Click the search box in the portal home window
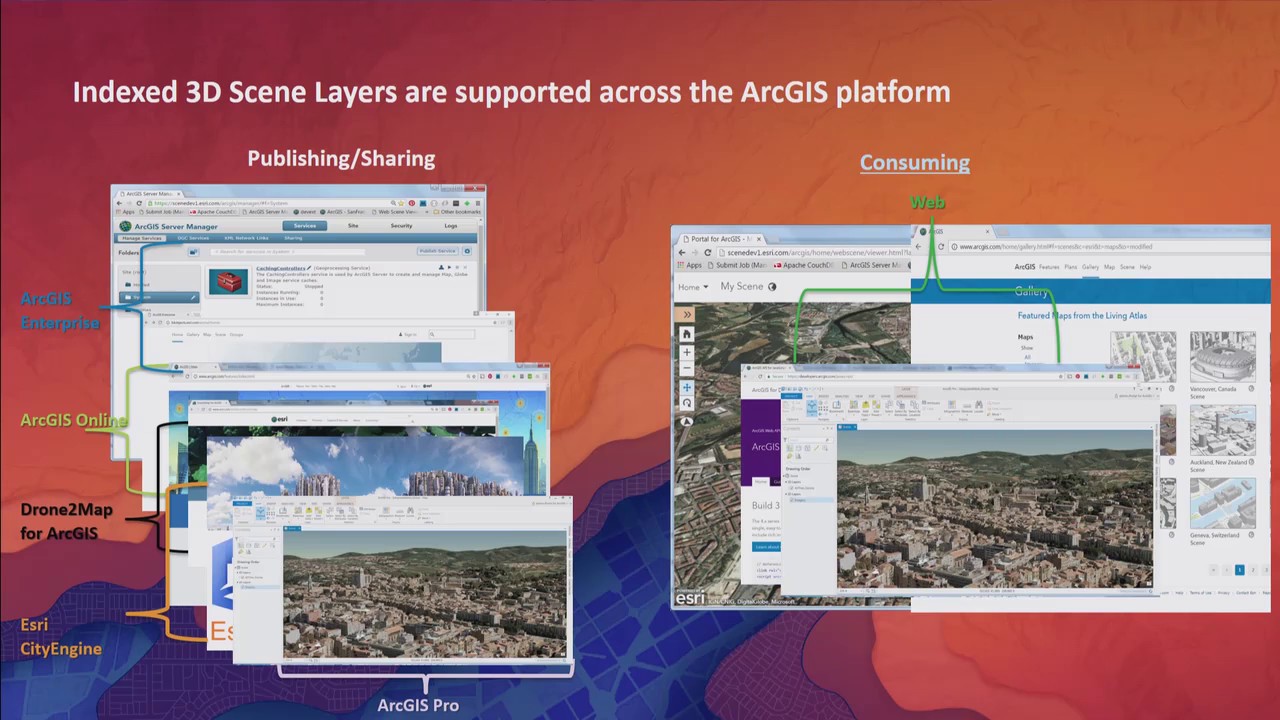 [x=452, y=334]
